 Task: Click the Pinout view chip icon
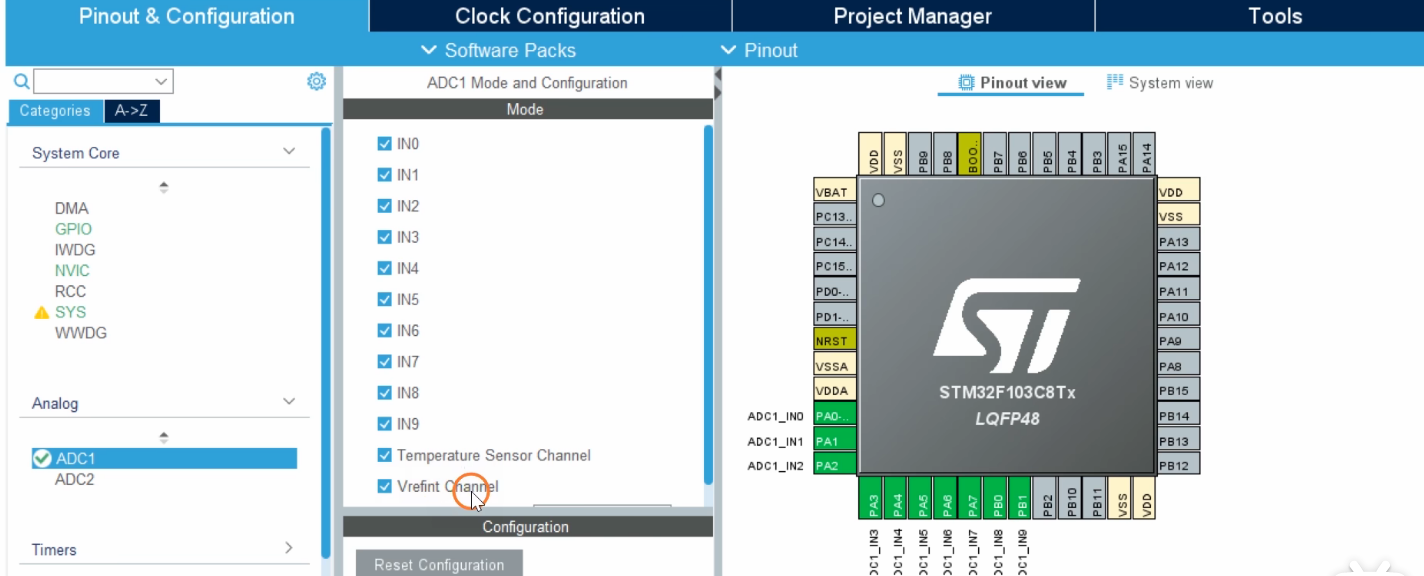tap(966, 83)
